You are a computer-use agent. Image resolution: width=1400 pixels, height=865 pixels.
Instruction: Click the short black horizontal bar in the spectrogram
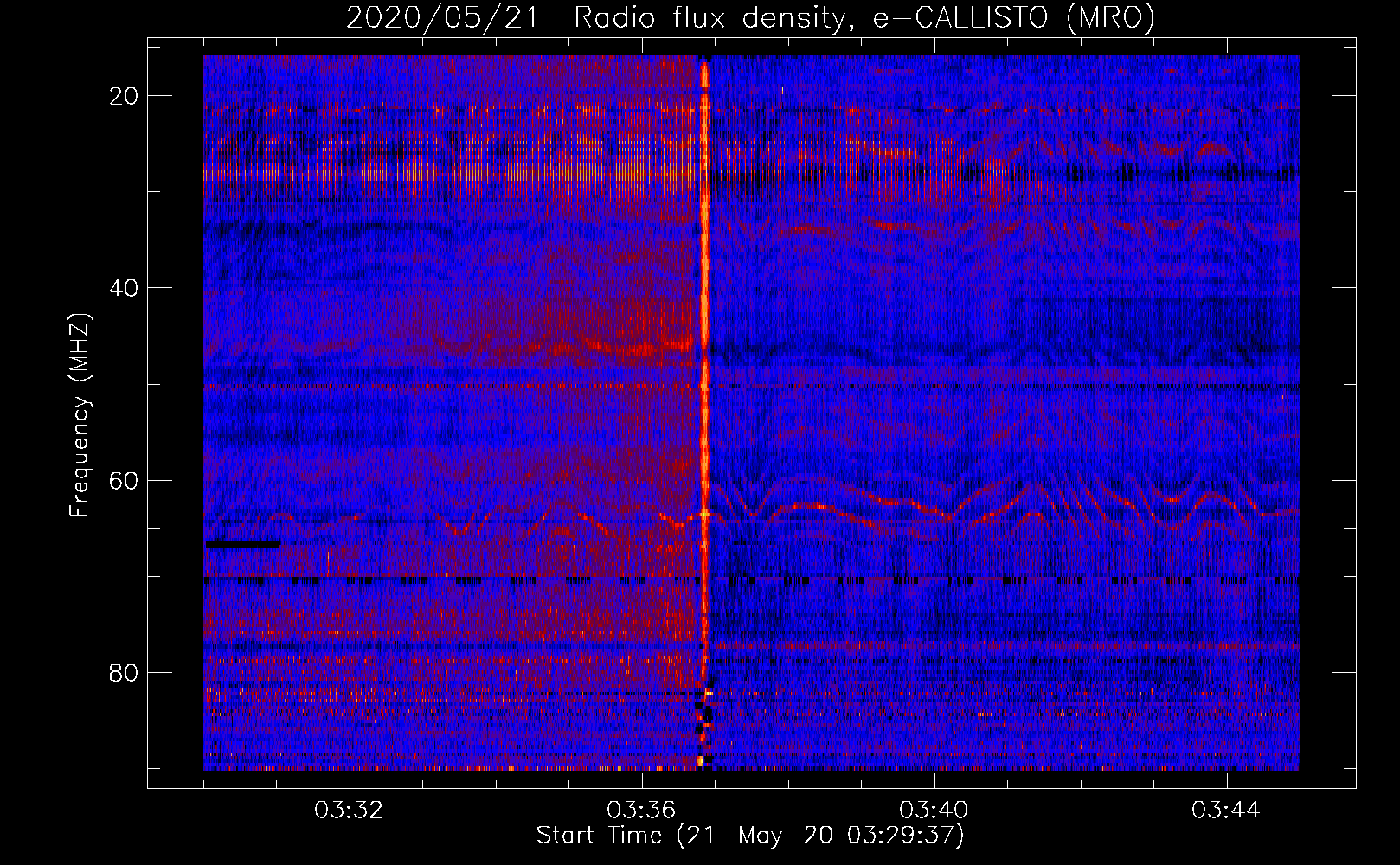(x=242, y=545)
